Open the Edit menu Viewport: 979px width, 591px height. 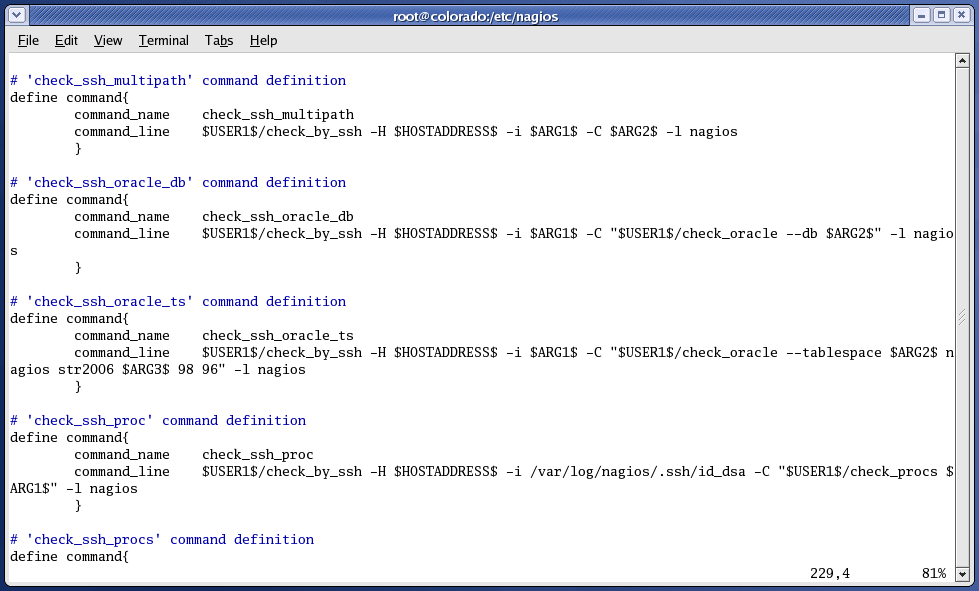(x=66, y=41)
